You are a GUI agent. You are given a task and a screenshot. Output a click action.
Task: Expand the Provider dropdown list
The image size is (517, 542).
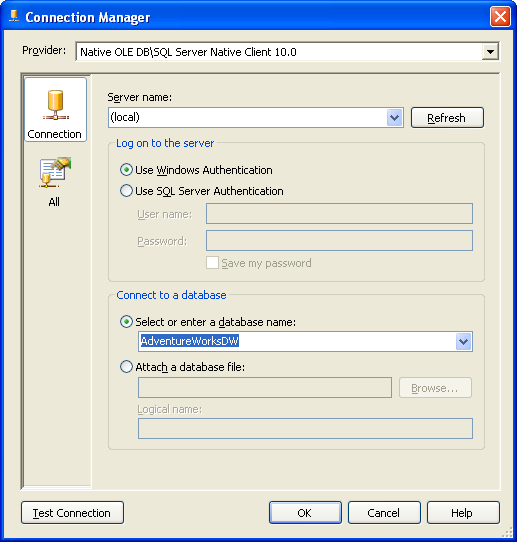pos(490,52)
